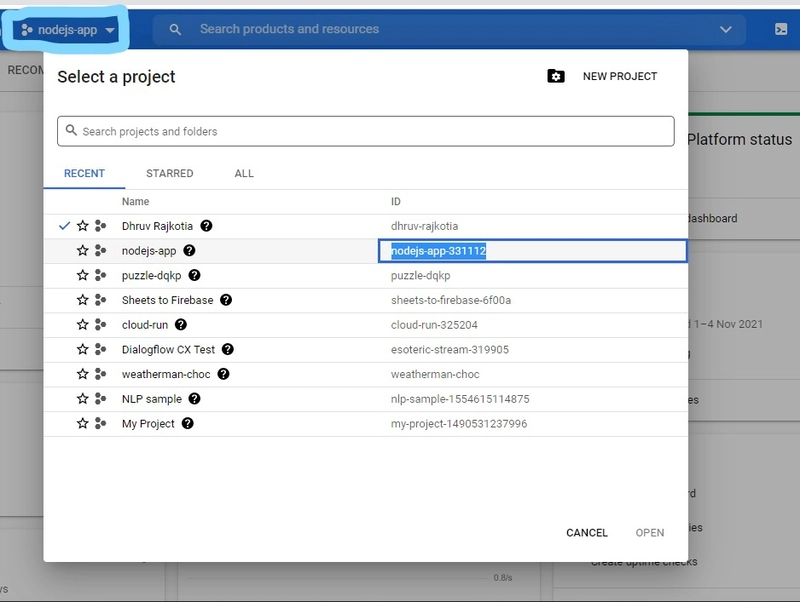
Task: Click highlighted ID nodejs-app-331112
Action: pyautogui.click(x=438, y=251)
